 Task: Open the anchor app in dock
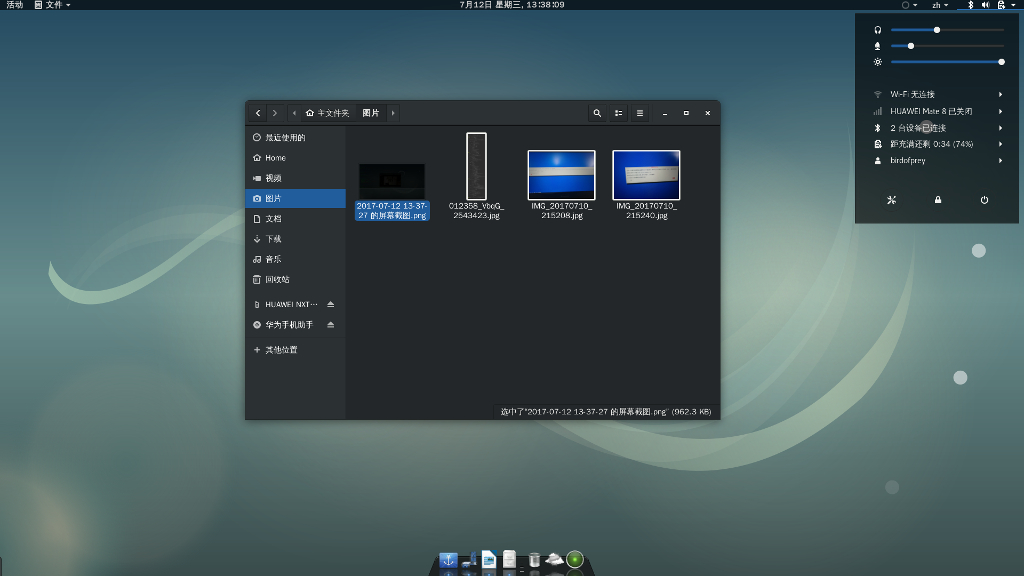tap(448, 560)
